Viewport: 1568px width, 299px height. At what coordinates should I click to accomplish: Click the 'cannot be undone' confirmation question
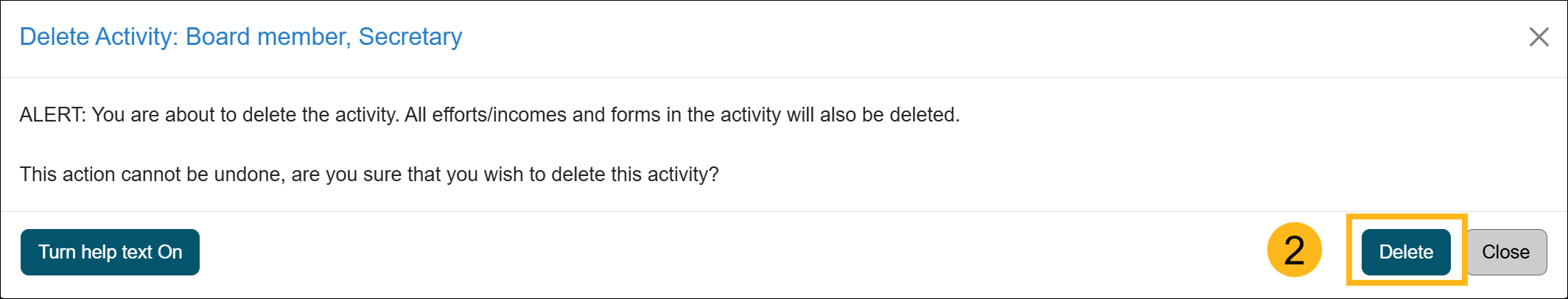click(x=368, y=175)
